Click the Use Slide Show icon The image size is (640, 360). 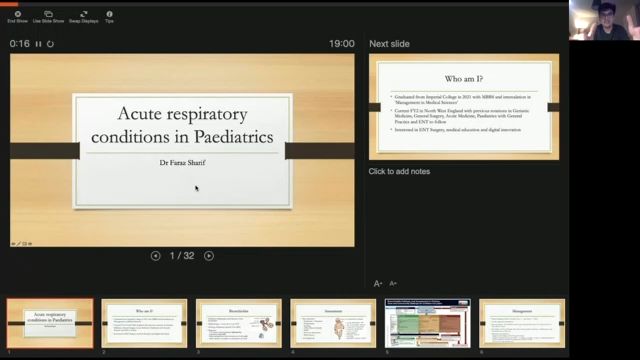click(48, 14)
